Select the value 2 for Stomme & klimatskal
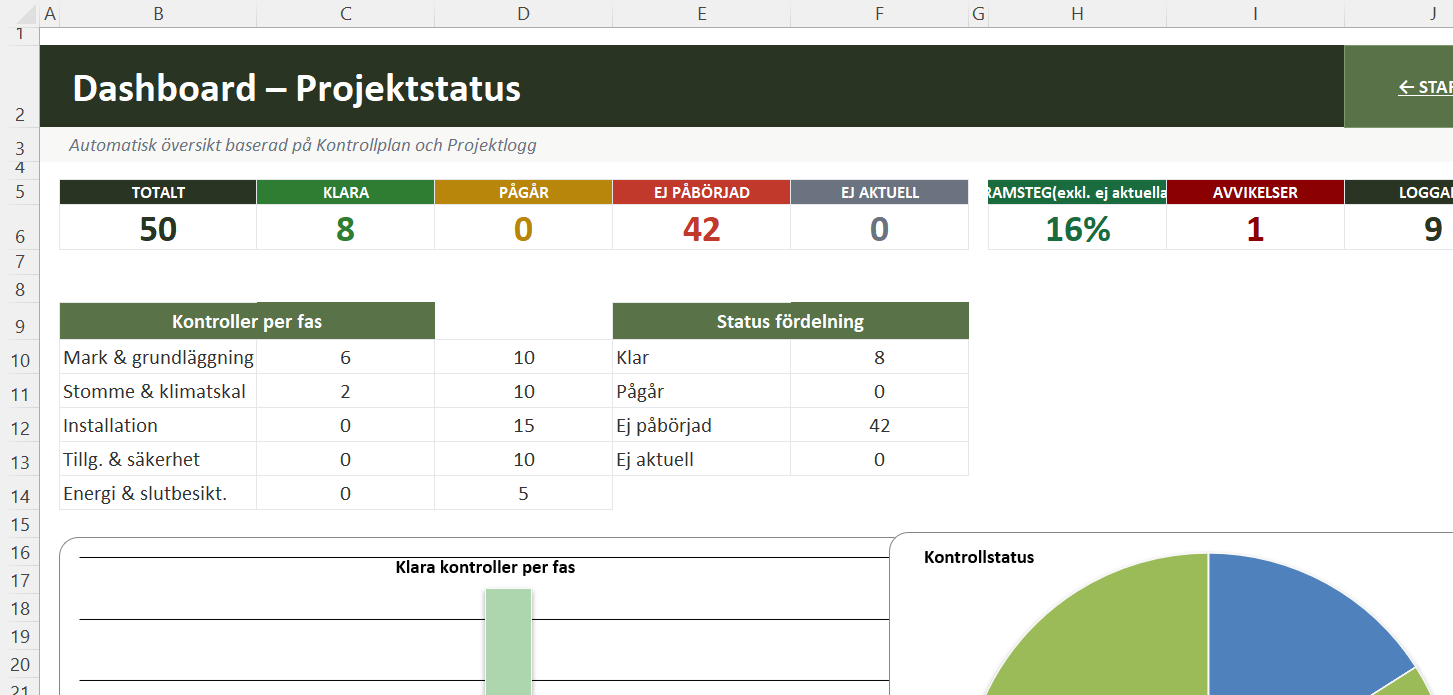This screenshot has width=1453, height=695. pyautogui.click(x=345, y=391)
